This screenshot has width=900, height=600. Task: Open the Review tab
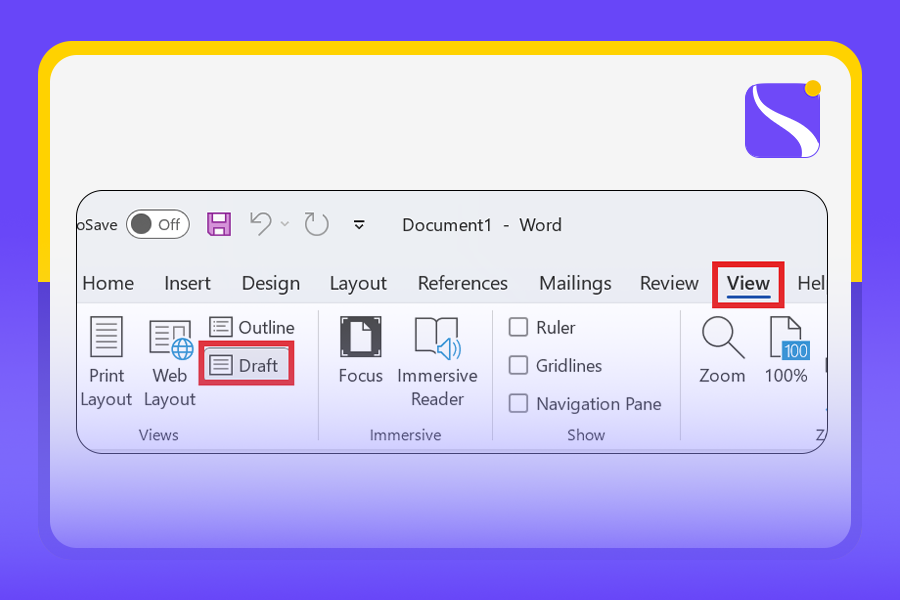tap(669, 283)
